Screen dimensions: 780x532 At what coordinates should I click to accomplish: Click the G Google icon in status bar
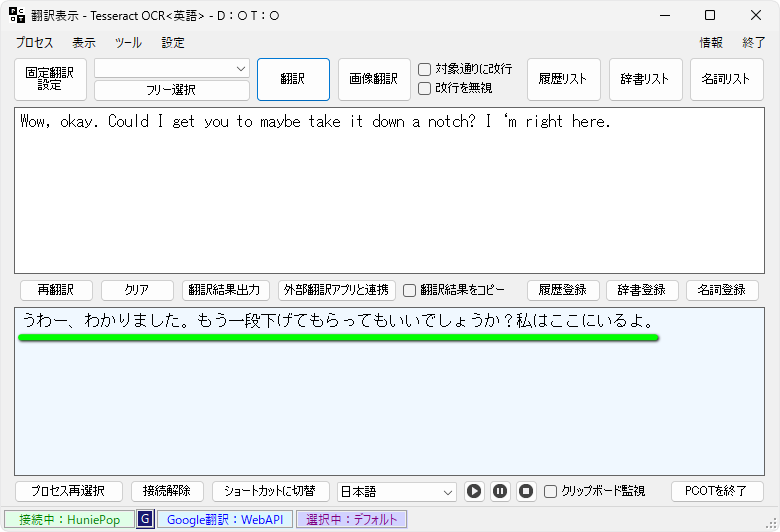[145, 520]
